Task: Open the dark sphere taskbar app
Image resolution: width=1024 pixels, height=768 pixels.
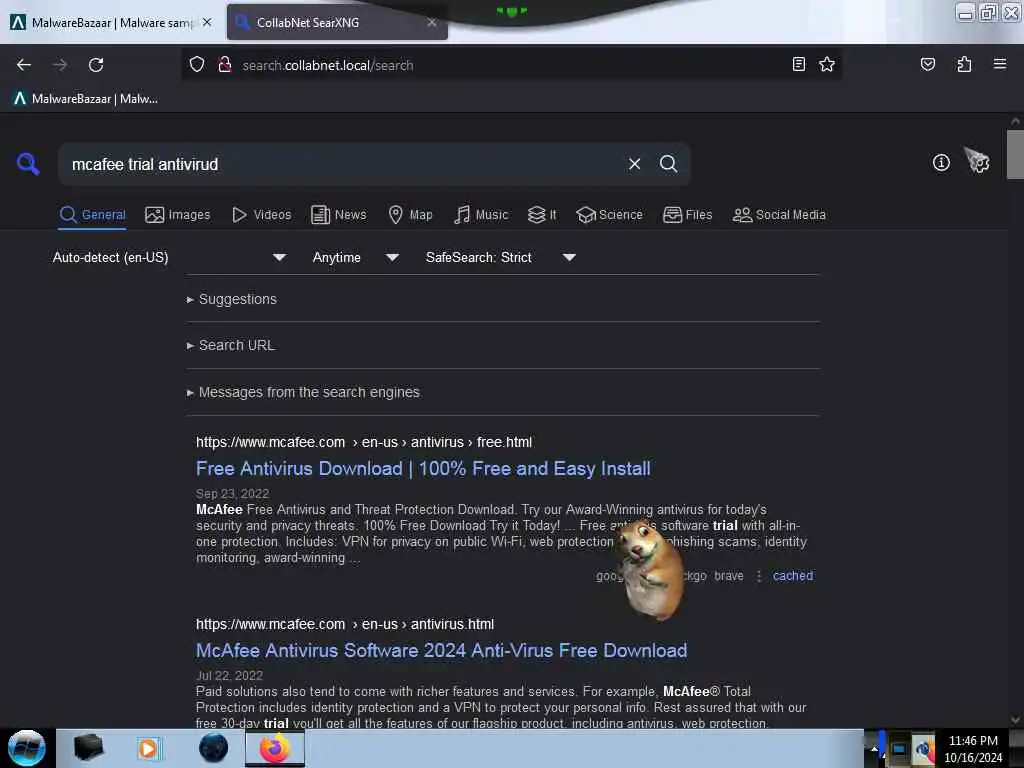Action: pyautogui.click(x=213, y=748)
